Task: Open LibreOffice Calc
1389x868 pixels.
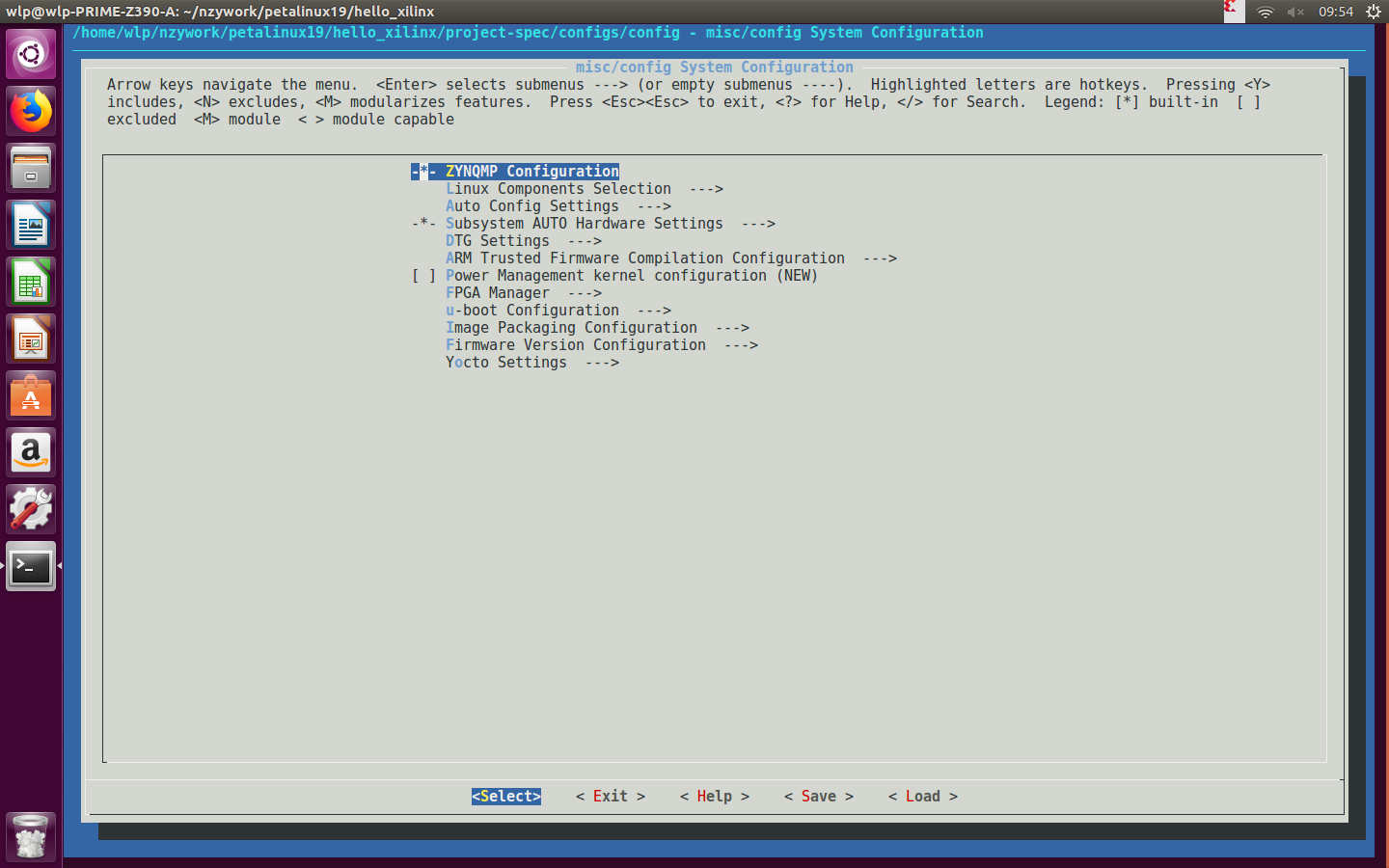Action: pos(31,281)
